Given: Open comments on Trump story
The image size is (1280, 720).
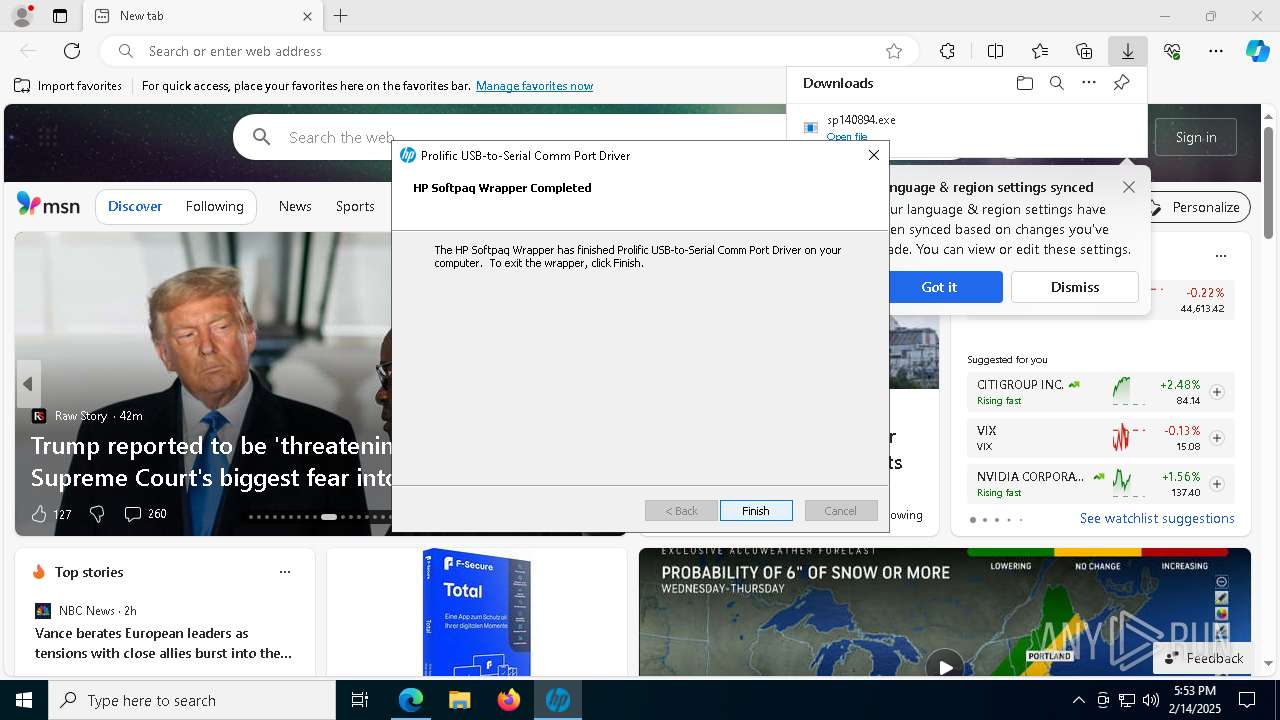Looking at the screenshot, I should click(145, 514).
